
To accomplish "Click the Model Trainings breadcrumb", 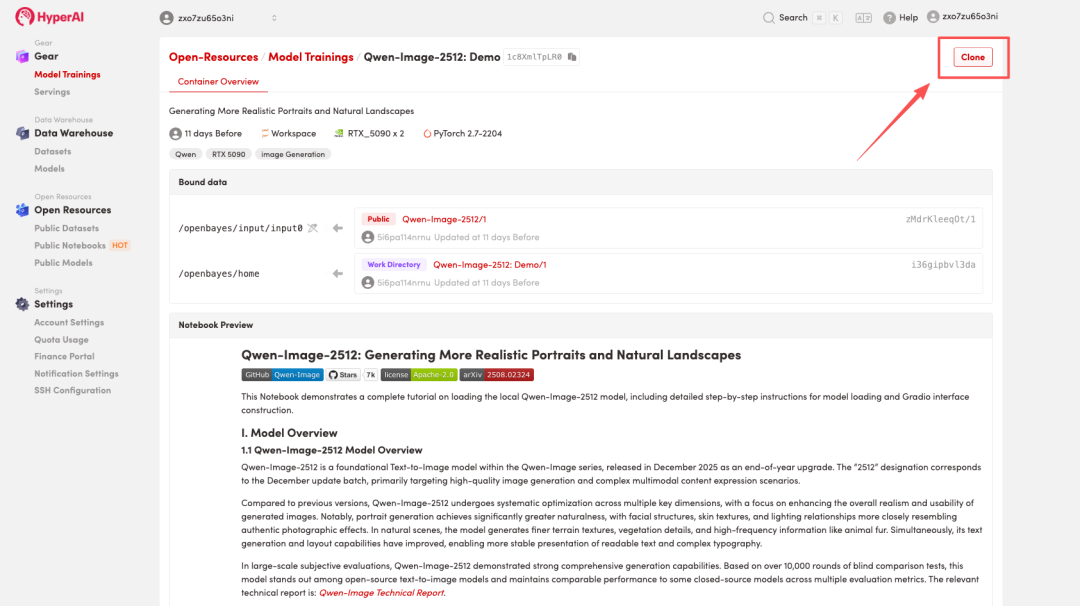I will click(310, 58).
